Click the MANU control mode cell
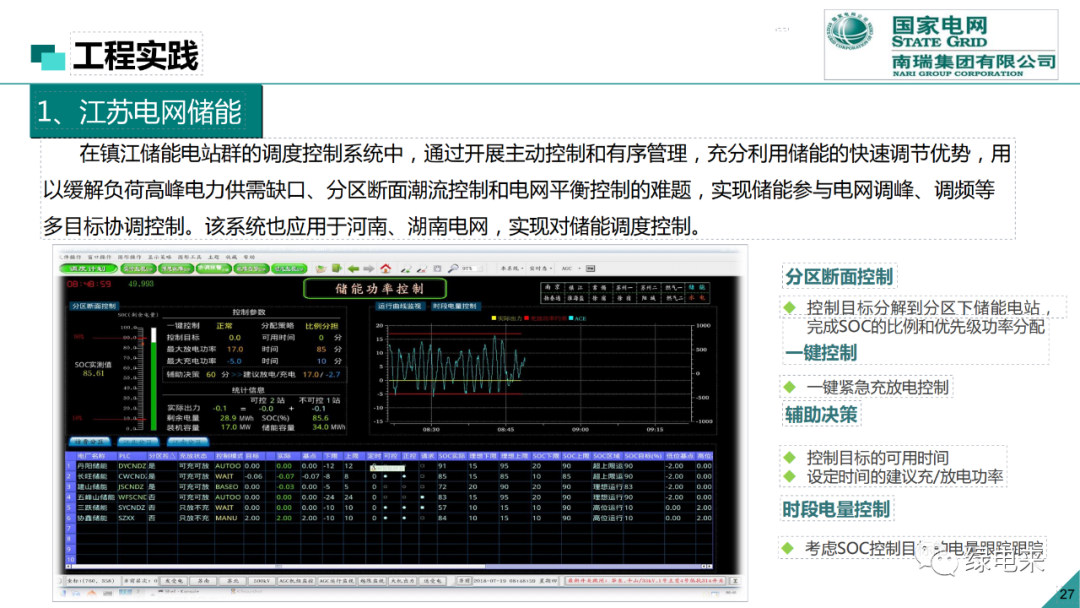Viewport: 1080px width, 608px height. [x=226, y=518]
